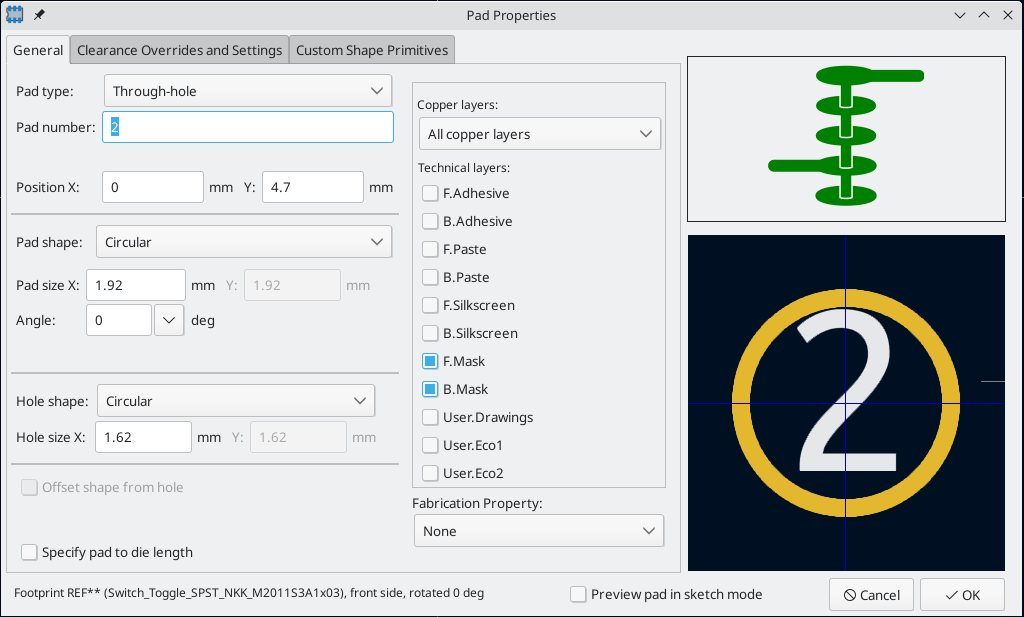Switch to Clearance Overrides and Settings tab
The width and height of the screenshot is (1024, 617).
(179, 50)
